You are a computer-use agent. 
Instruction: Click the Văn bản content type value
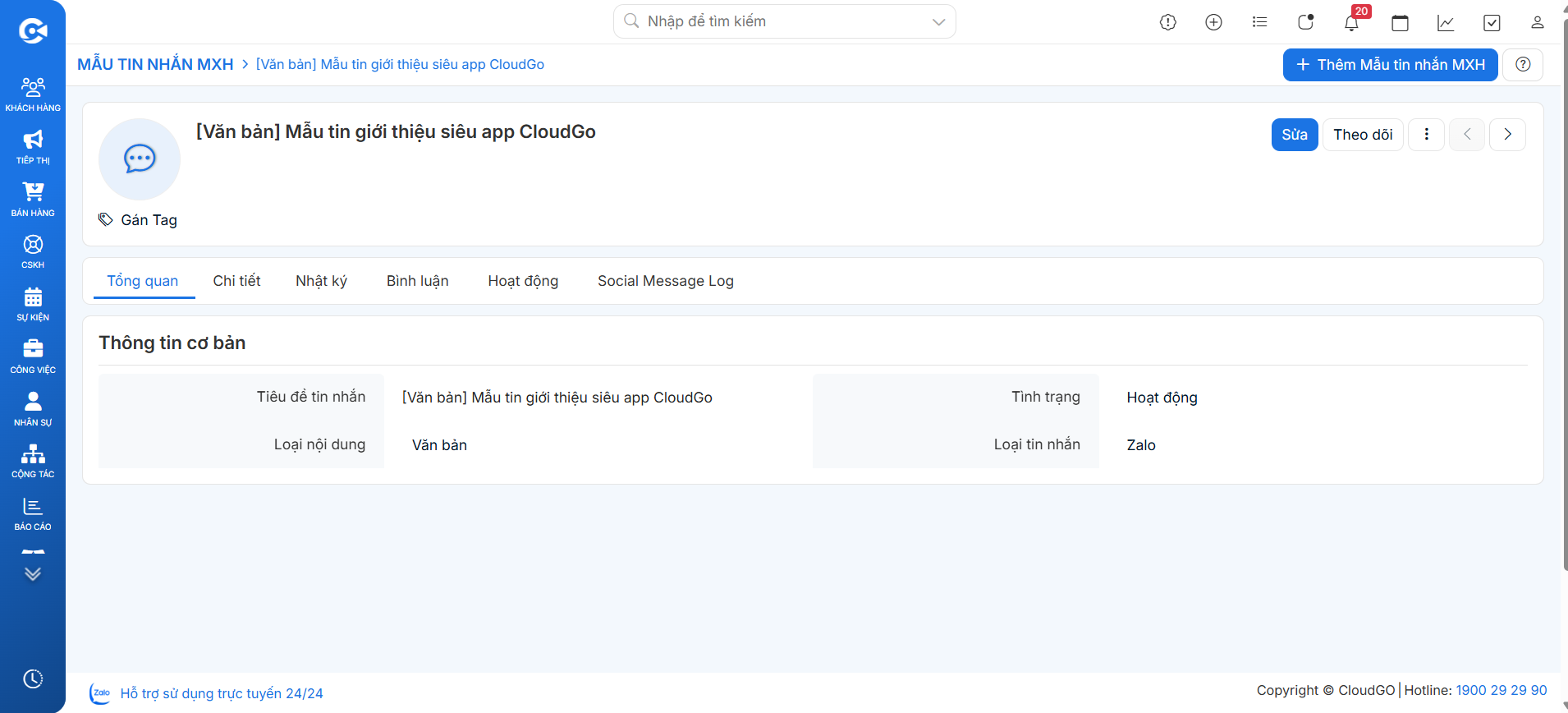point(439,445)
